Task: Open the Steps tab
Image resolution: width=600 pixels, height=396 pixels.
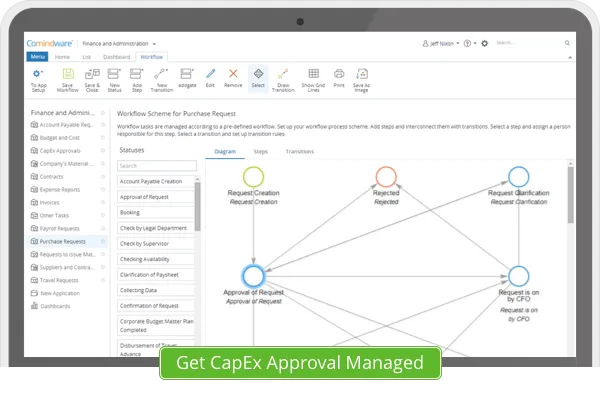Action: (x=261, y=152)
